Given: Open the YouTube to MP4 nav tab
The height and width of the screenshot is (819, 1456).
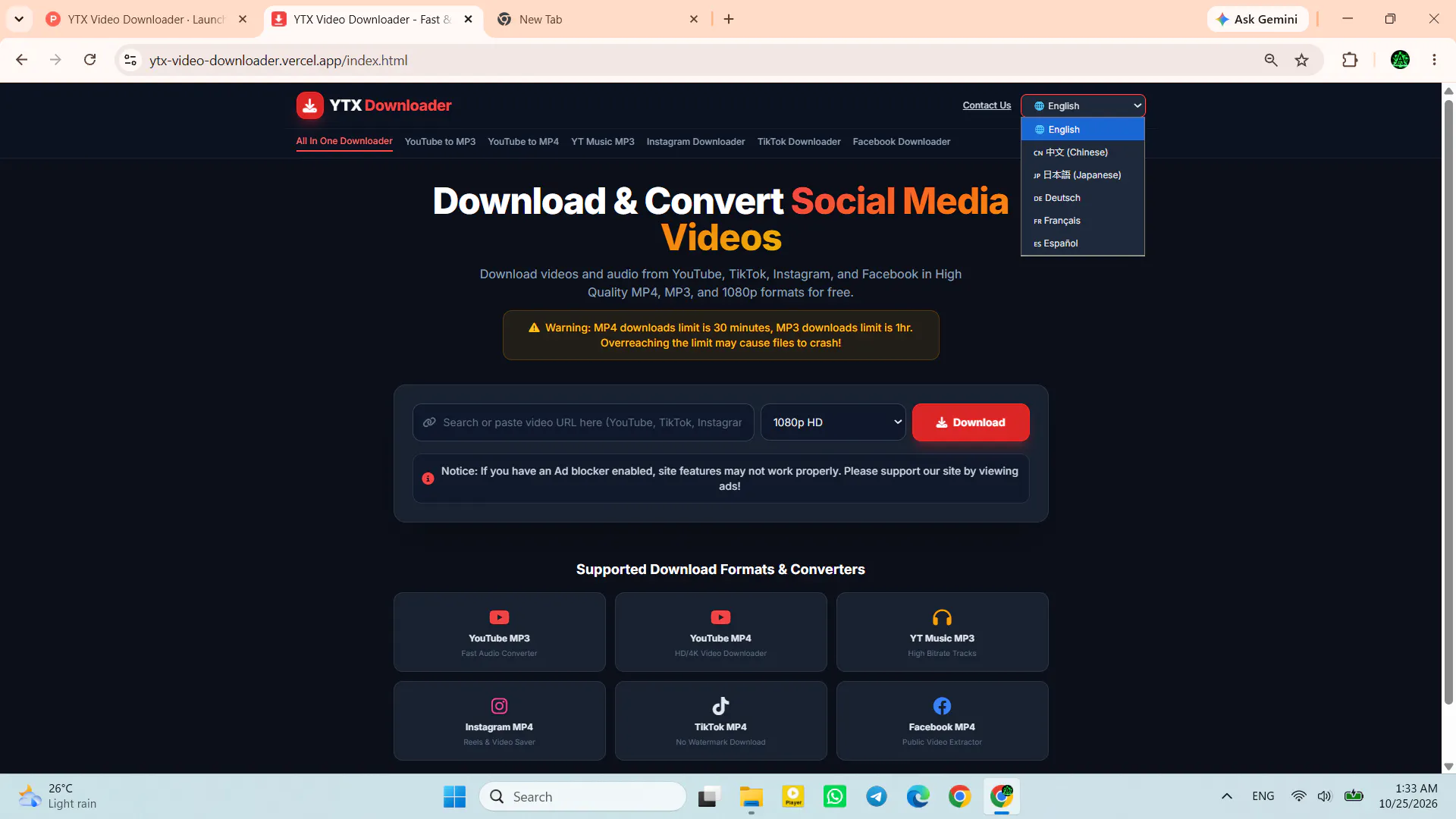Looking at the screenshot, I should (x=523, y=142).
